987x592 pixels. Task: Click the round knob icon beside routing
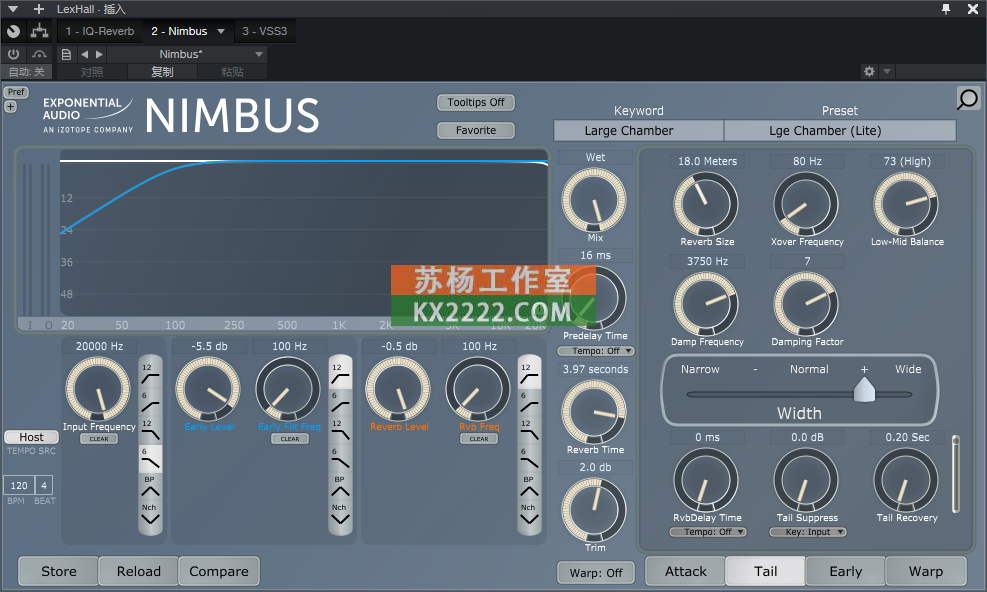click(13, 31)
